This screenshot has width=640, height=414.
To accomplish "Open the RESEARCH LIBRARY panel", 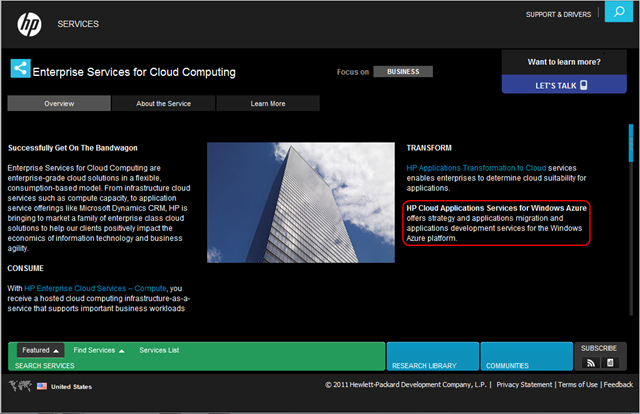I will [x=433, y=356].
